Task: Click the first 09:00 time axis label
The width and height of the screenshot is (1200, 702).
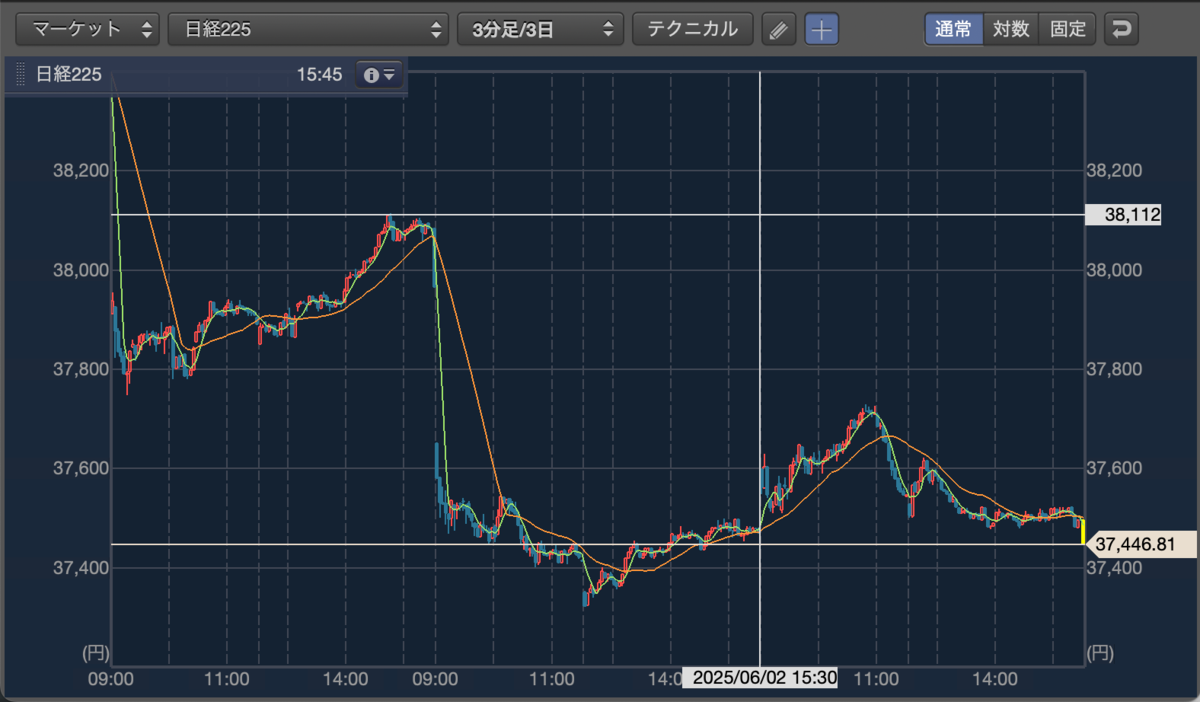Action: point(111,679)
